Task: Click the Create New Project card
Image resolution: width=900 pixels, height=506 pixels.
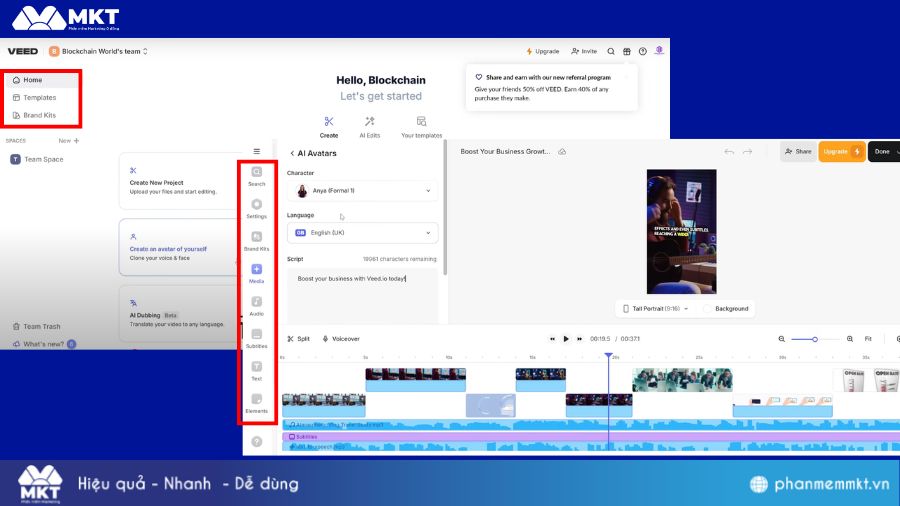Action: pos(178,181)
